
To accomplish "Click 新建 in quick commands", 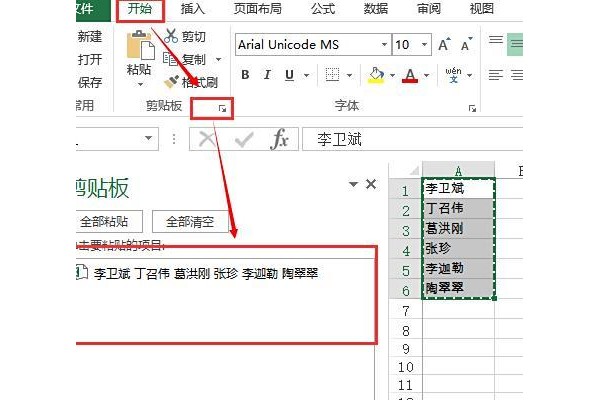I will click(x=90, y=37).
